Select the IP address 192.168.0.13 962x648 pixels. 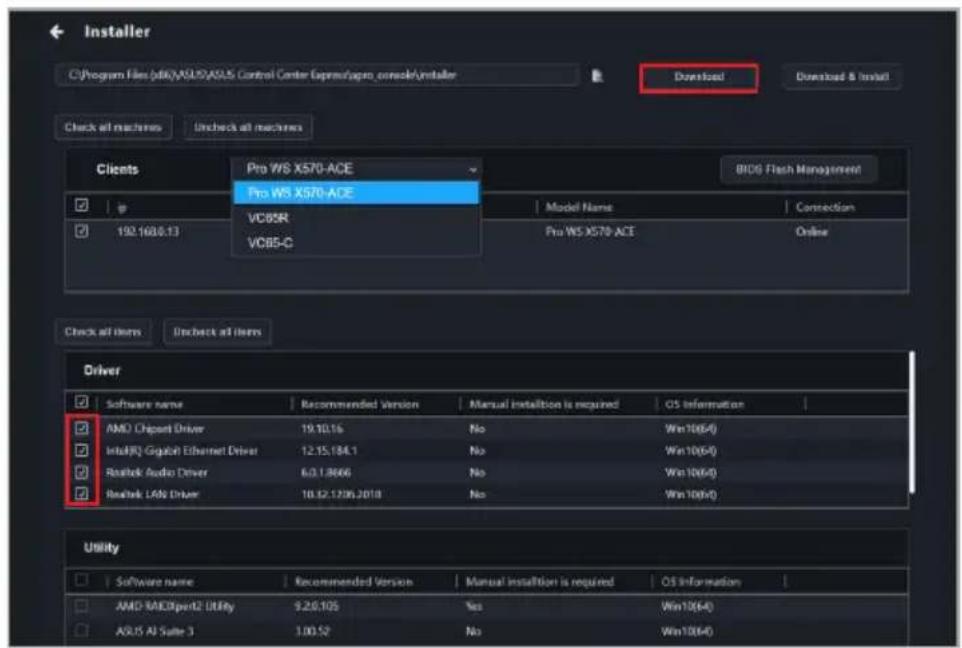pos(148,232)
